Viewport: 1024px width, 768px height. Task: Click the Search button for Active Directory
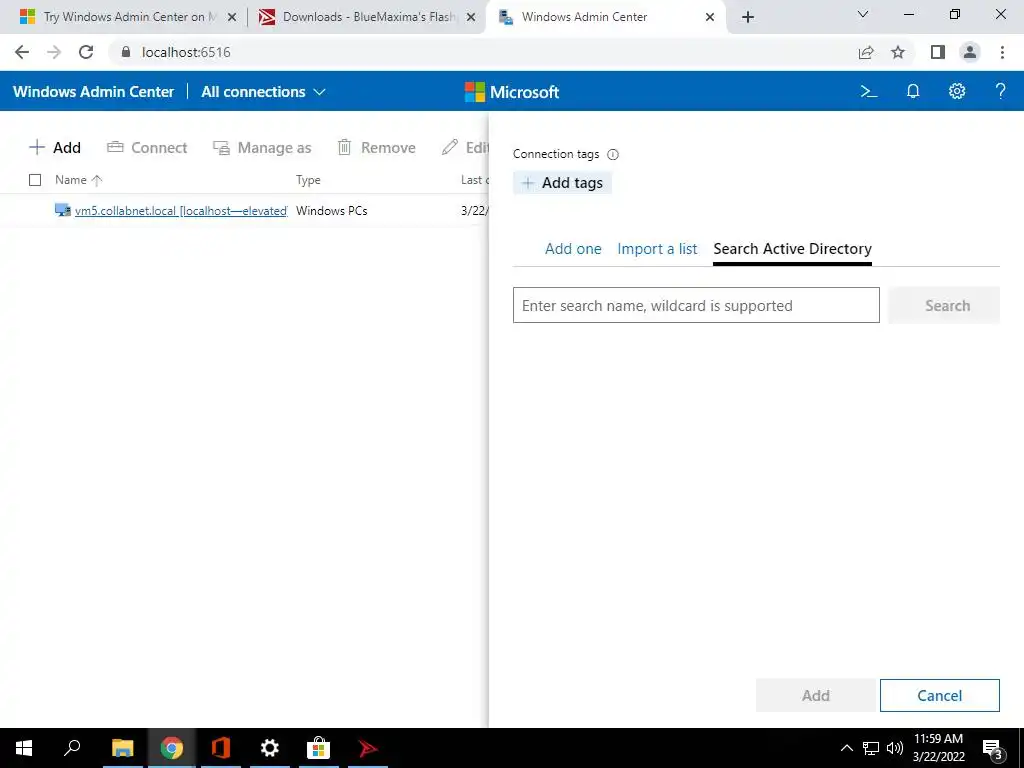pos(944,306)
